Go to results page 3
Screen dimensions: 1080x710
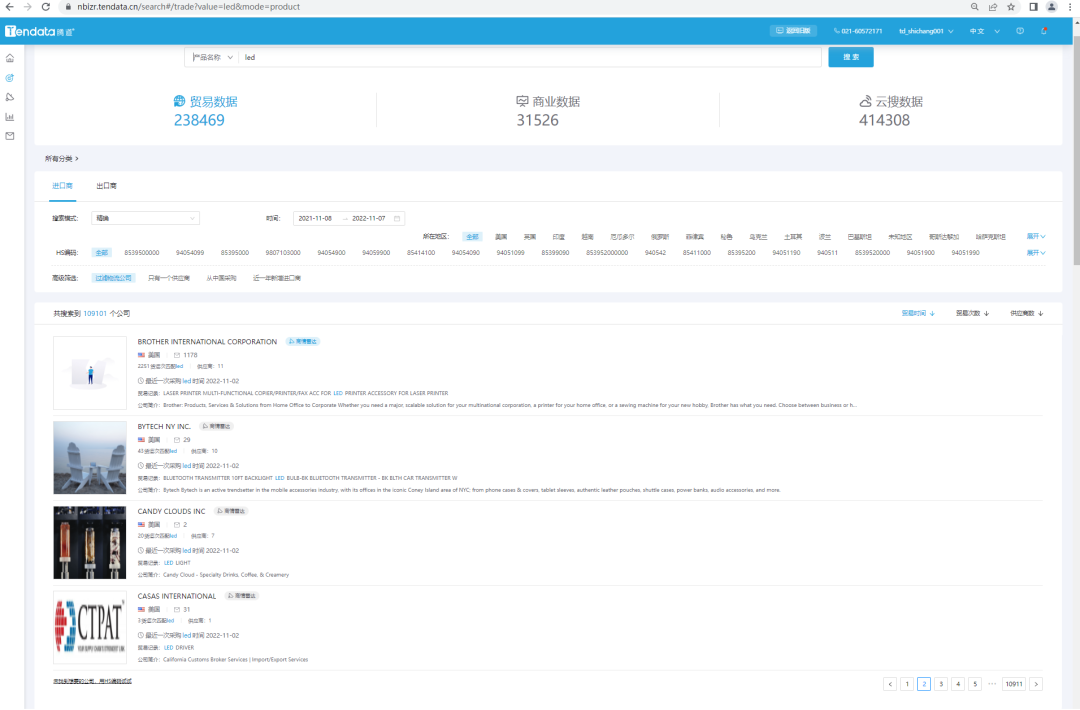(941, 684)
